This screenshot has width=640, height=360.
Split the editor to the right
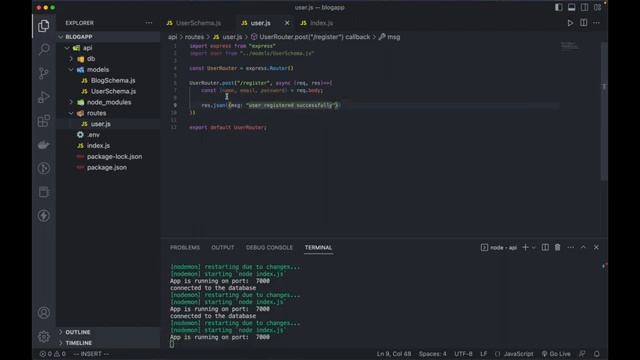[584, 23]
